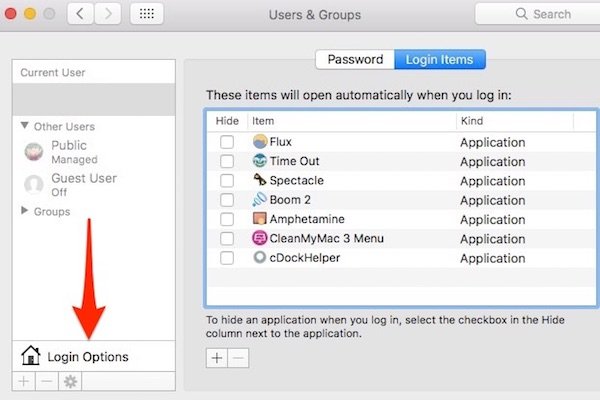Viewport: 600px width, 400px height.
Task: Expand the Groups disclosure triangle
Action: tap(25, 212)
